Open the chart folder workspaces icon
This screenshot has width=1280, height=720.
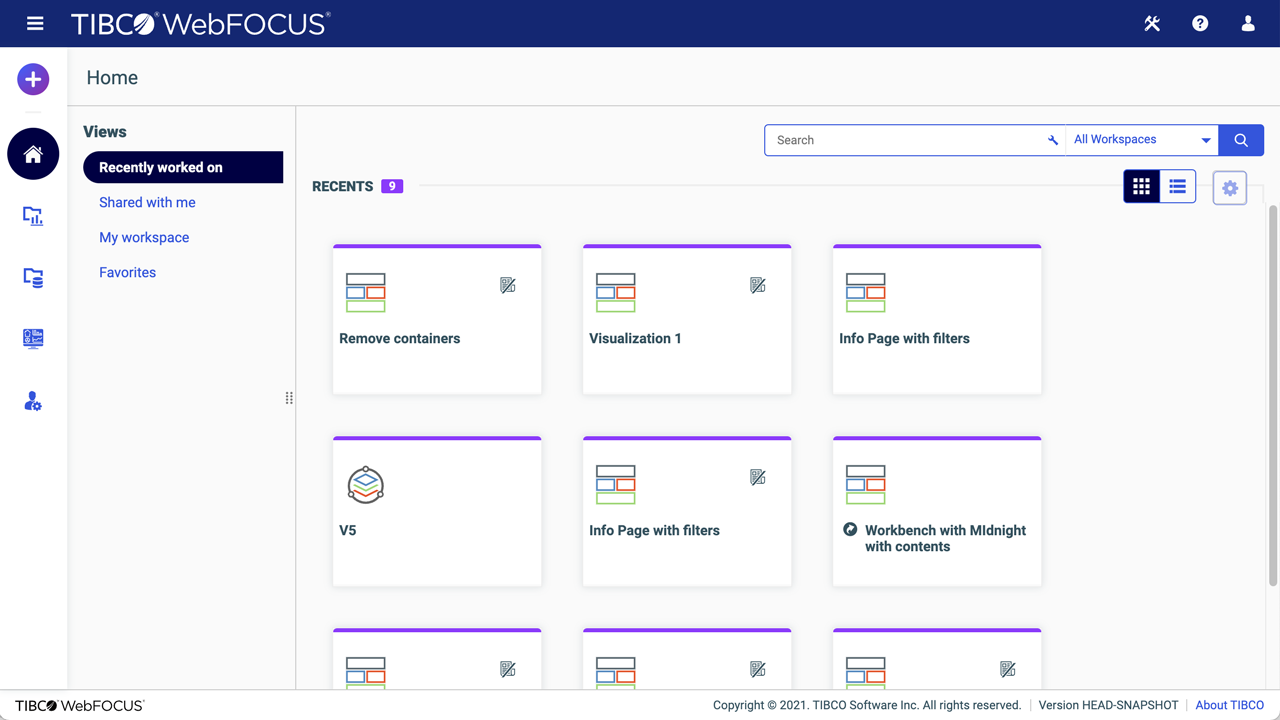33,216
